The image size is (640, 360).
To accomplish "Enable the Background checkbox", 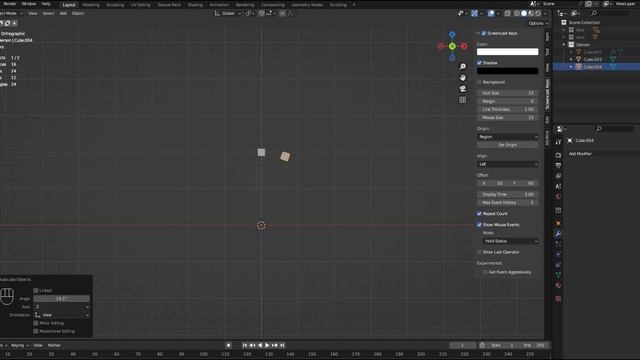I will tap(480, 82).
